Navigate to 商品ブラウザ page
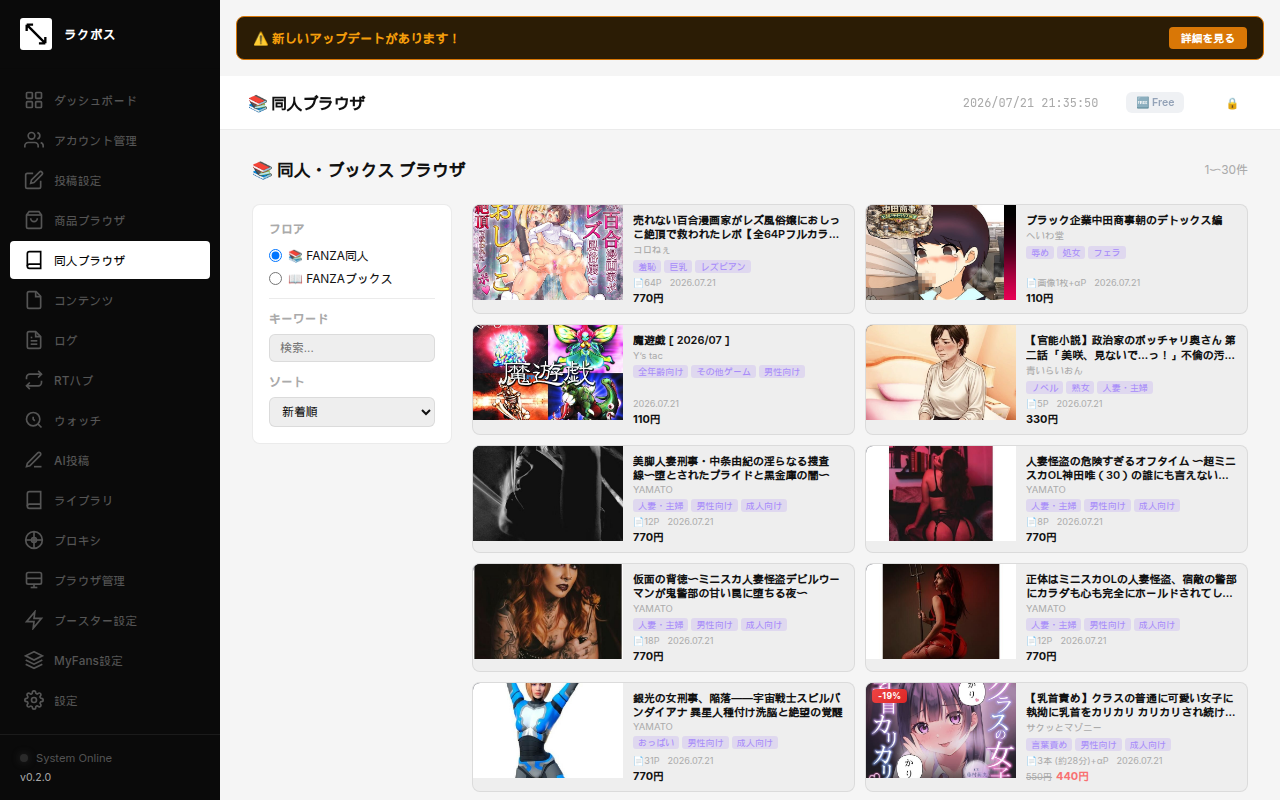The width and height of the screenshot is (1280, 800). tap(110, 220)
